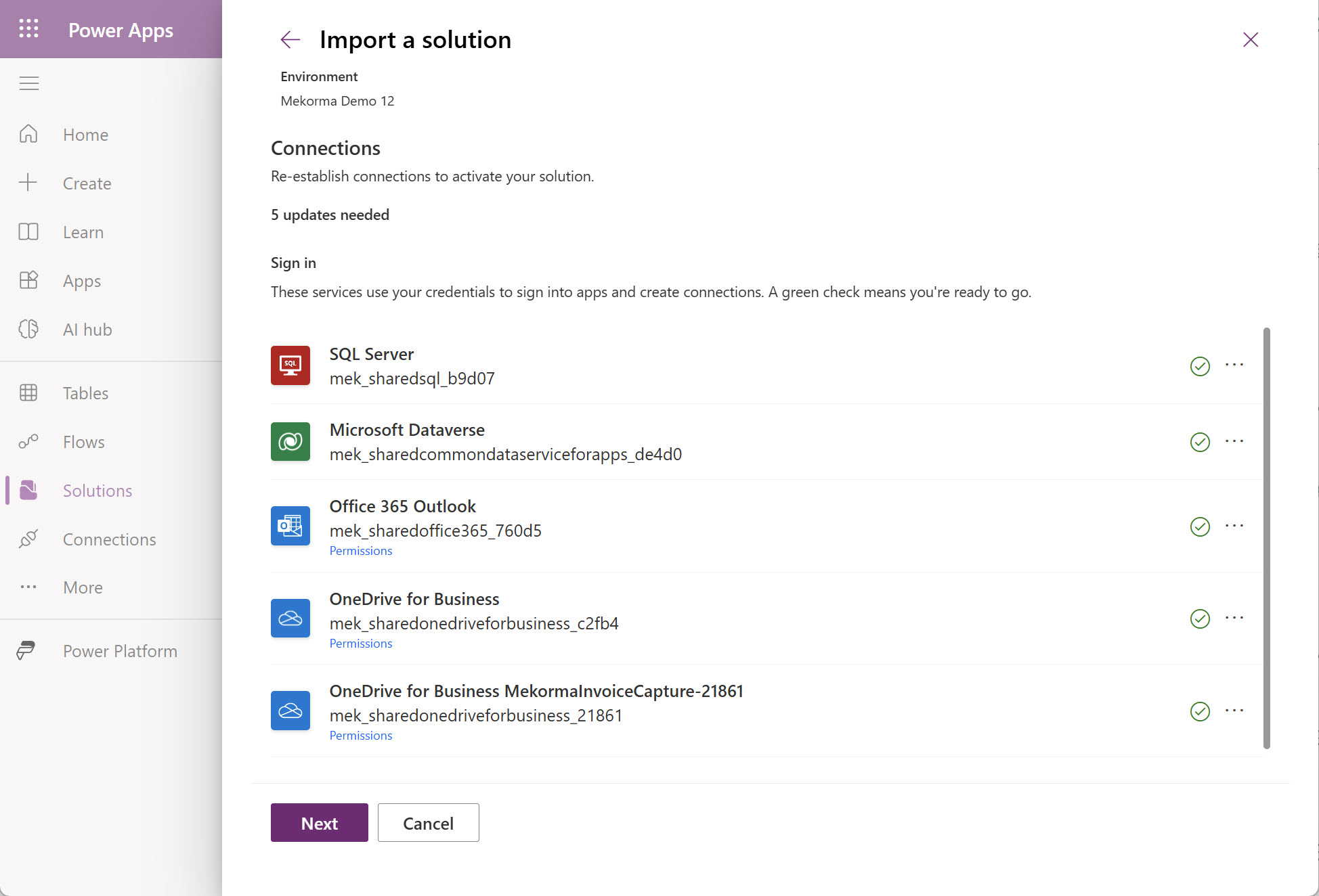The image size is (1319, 896).
Task: Click the green check for OneDrive c2fb4
Action: (1200, 619)
